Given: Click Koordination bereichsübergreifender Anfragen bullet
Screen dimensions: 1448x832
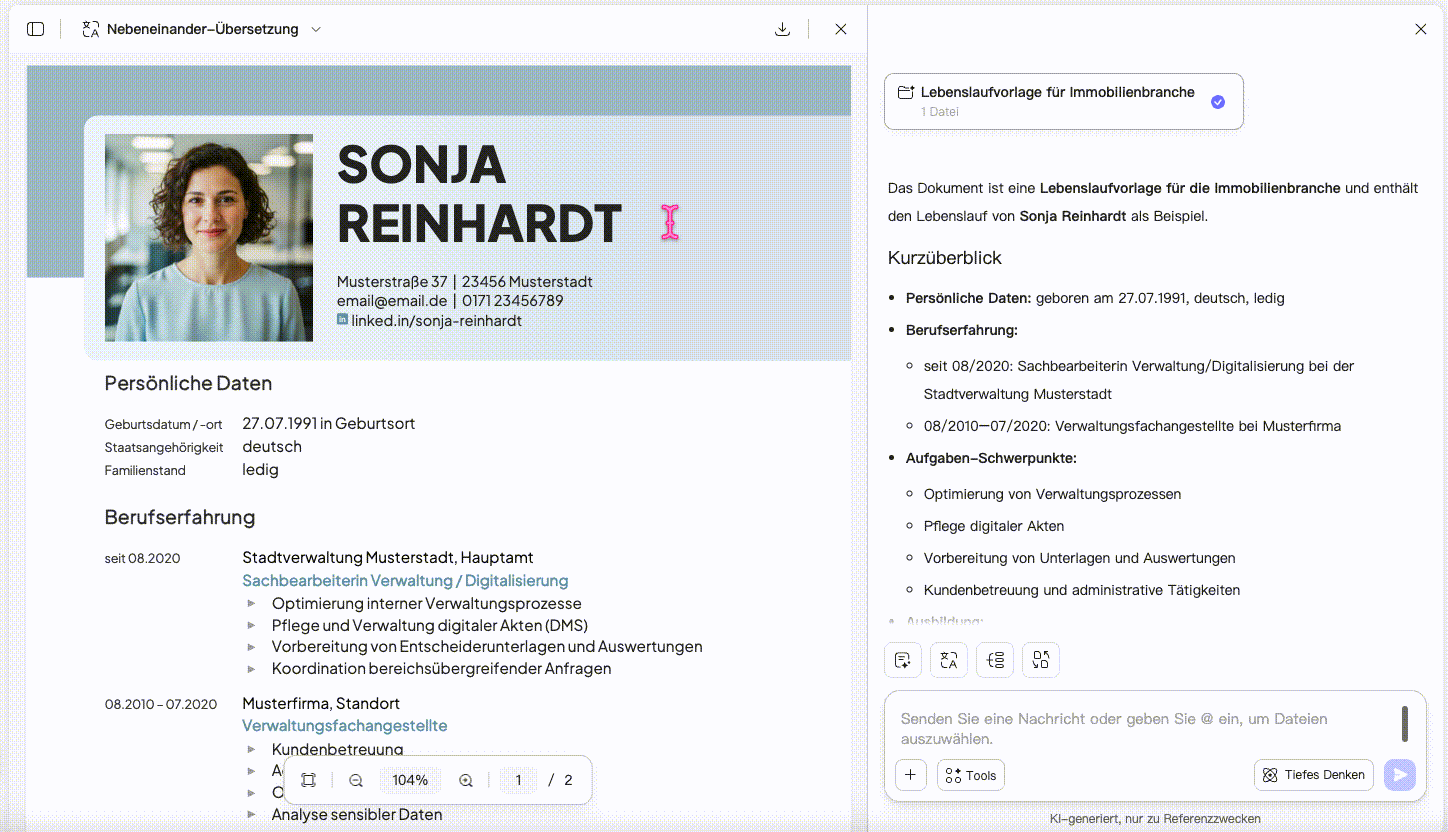Looking at the screenshot, I should click(x=441, y=669).
